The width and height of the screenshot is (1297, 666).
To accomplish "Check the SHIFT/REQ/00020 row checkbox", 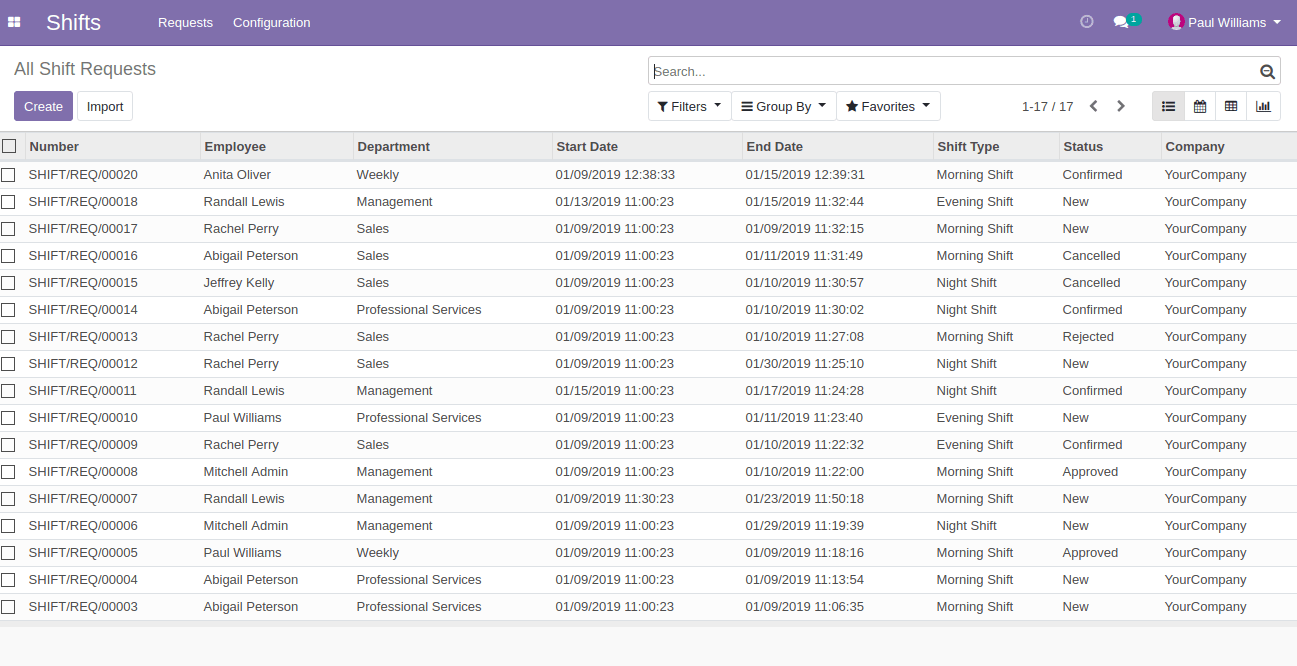I will coord(8,175).
